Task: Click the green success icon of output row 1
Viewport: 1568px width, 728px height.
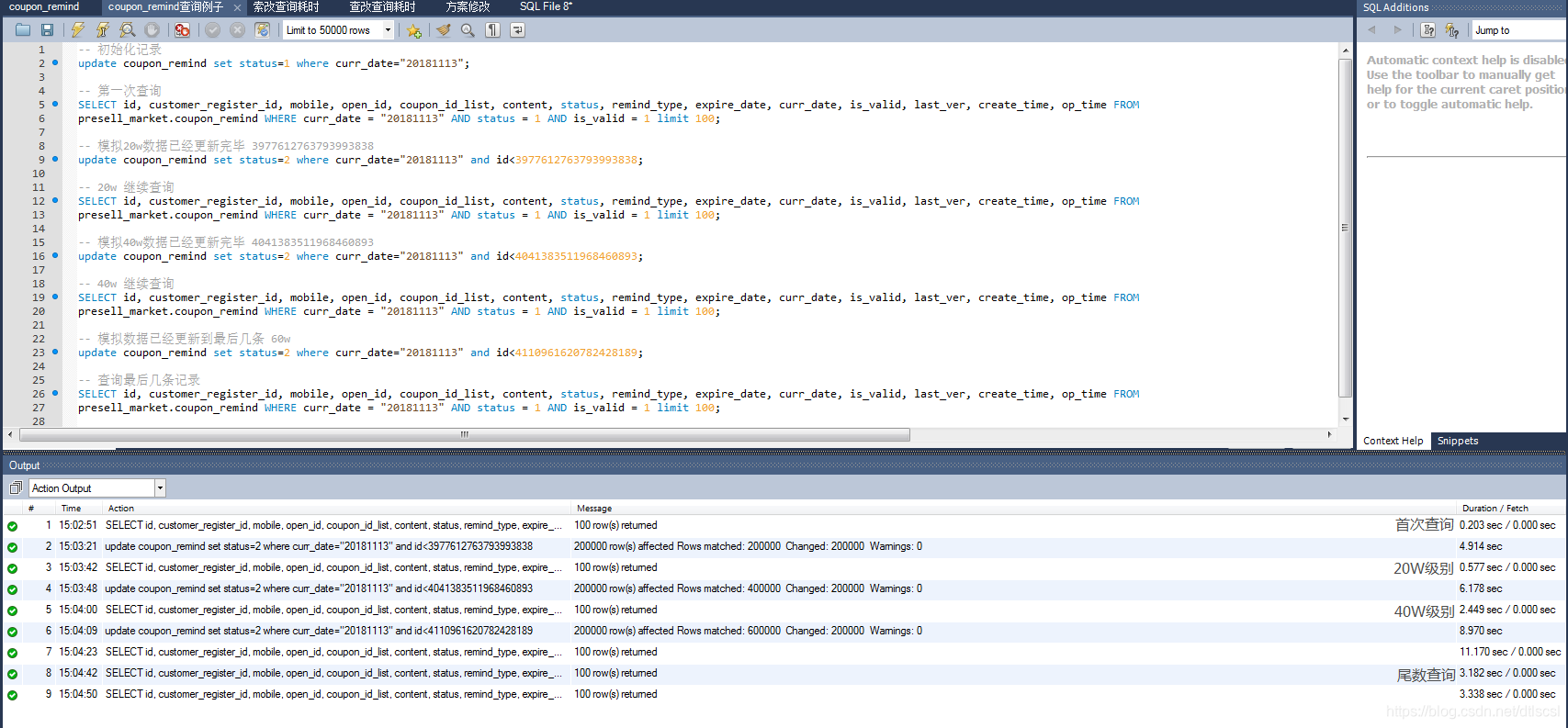Action: click(x=12, y=526)
